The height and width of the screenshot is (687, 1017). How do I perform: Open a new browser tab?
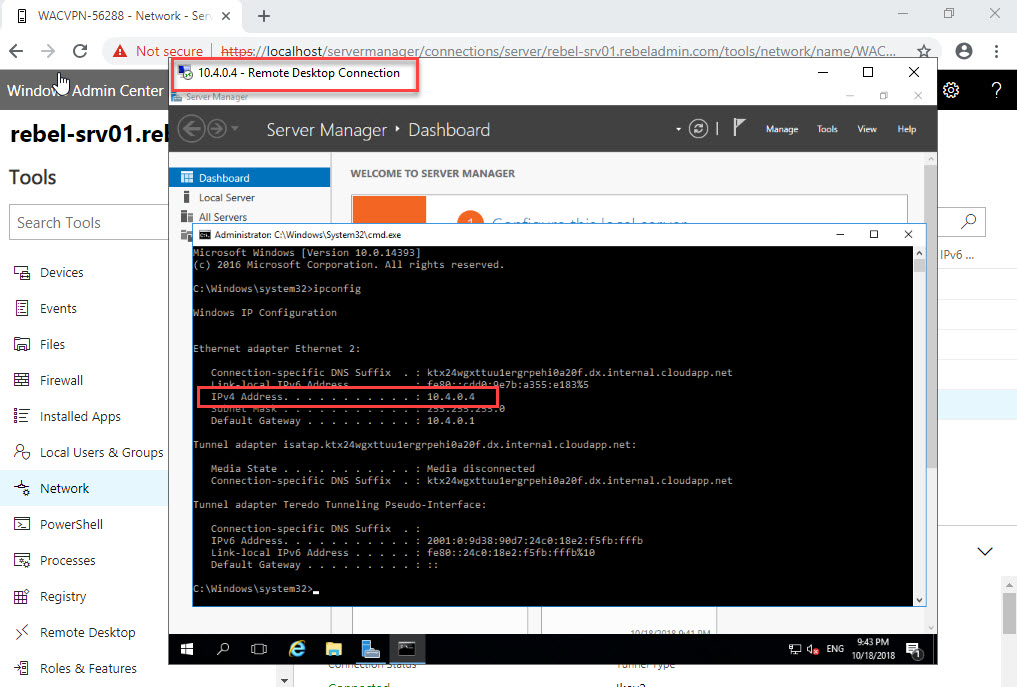pos(263,16)
